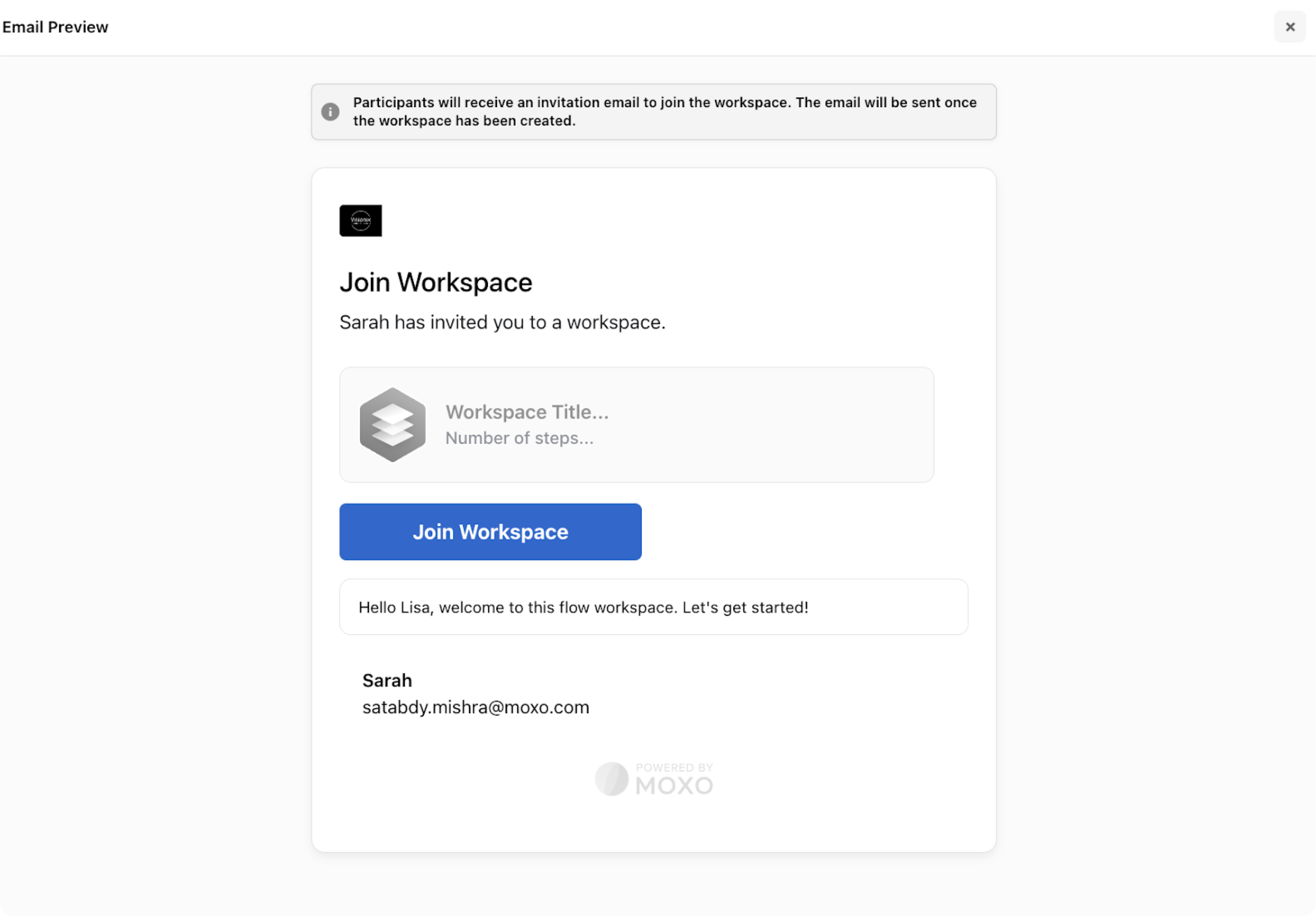Click the info icon in the banner
The width and height of the screenshot is (1316, 916).
pos(330,111)
